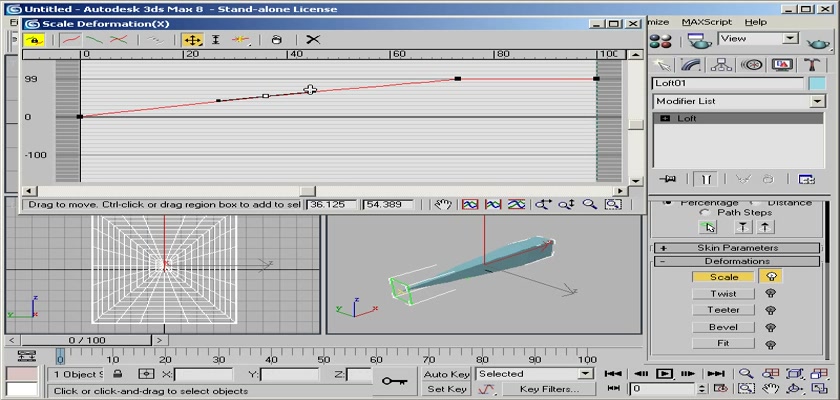Select the Move Control Point tool
Screen dimensions: 840x400
(x=192, y=40)
